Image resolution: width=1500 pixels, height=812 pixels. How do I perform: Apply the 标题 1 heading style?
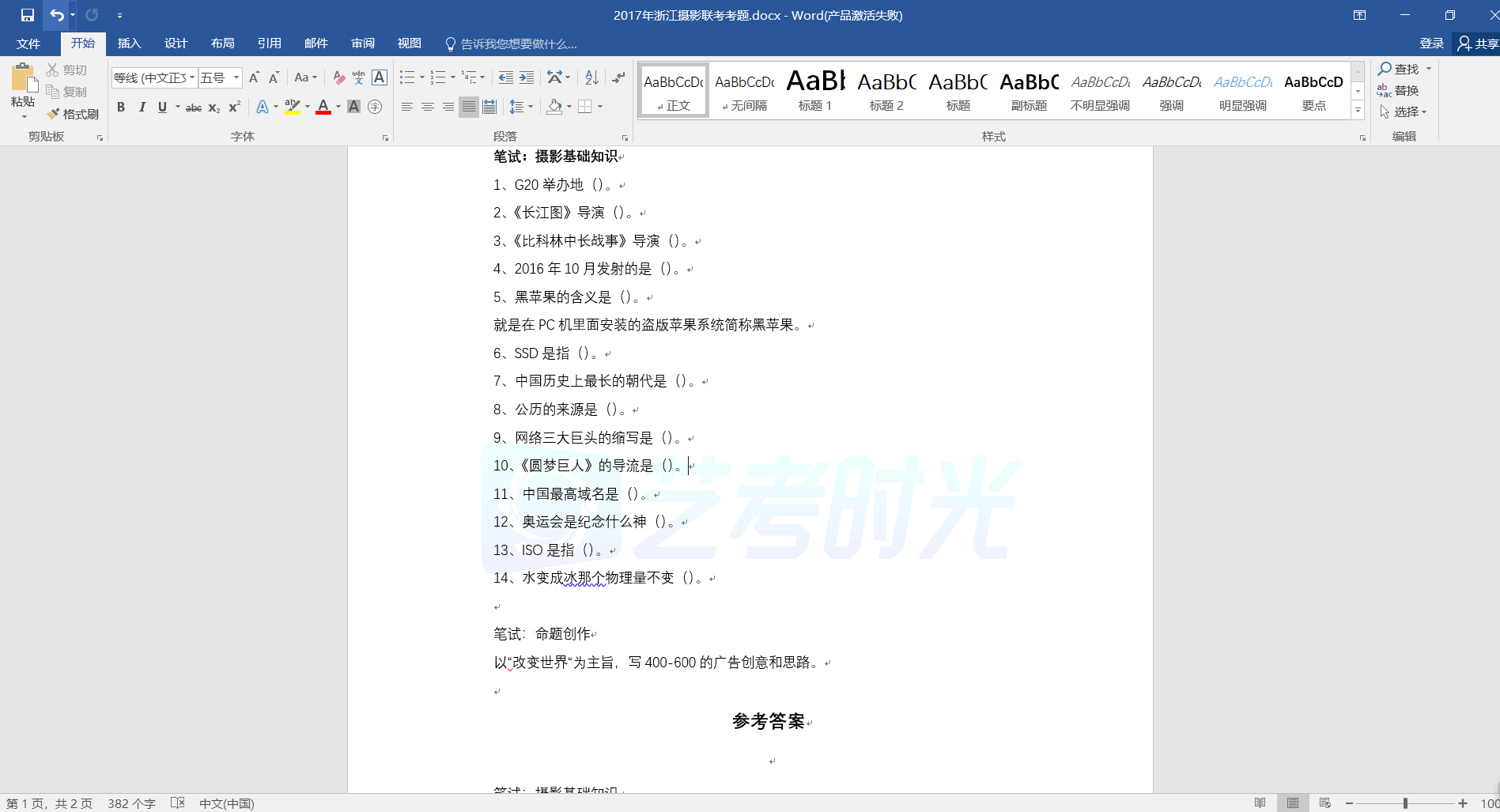815,90
